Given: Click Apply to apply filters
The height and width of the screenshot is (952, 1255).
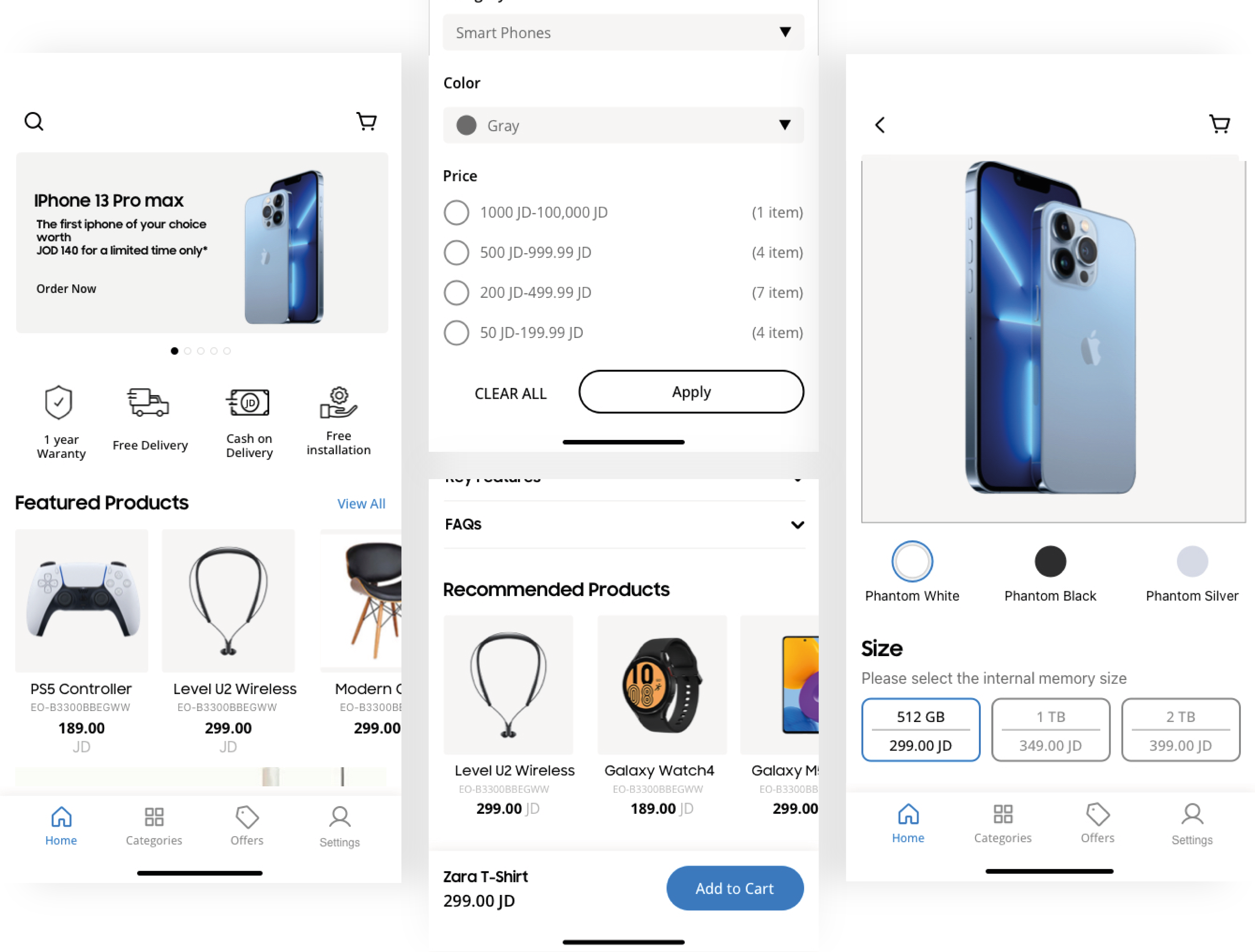Looking at the screenshot, I should click(691, 391).
